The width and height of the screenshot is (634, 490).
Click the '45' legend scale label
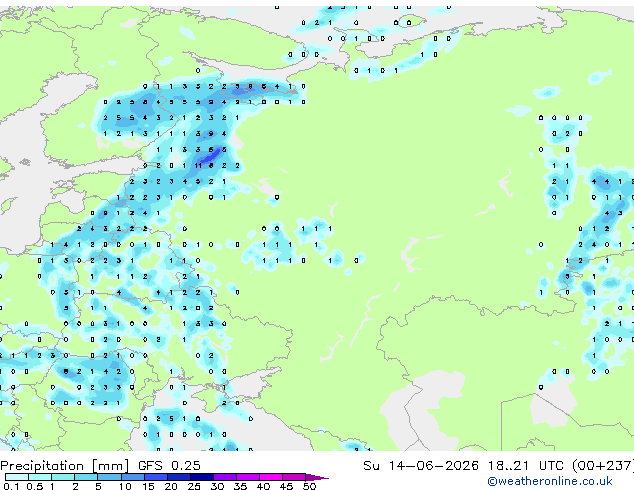(286, 486)
